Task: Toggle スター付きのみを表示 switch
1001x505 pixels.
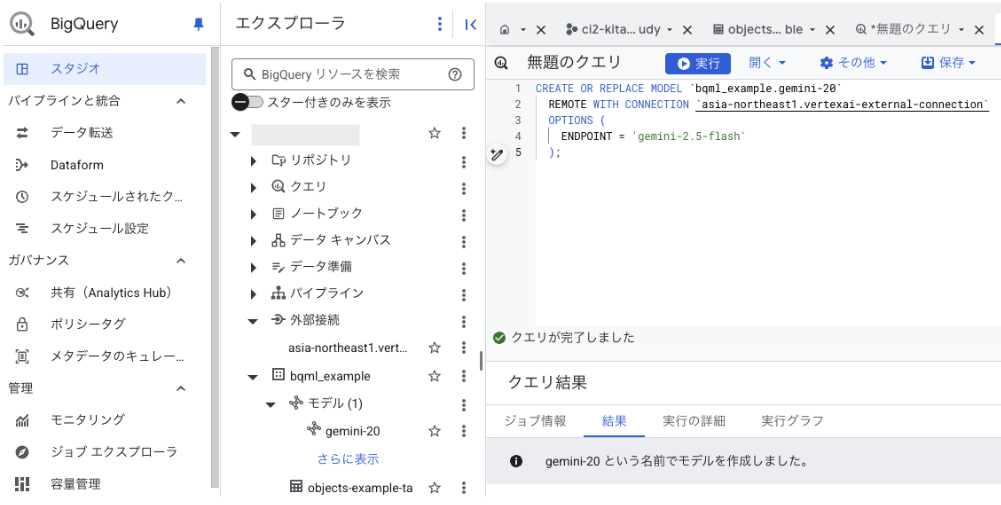Action: click(246, 102)
